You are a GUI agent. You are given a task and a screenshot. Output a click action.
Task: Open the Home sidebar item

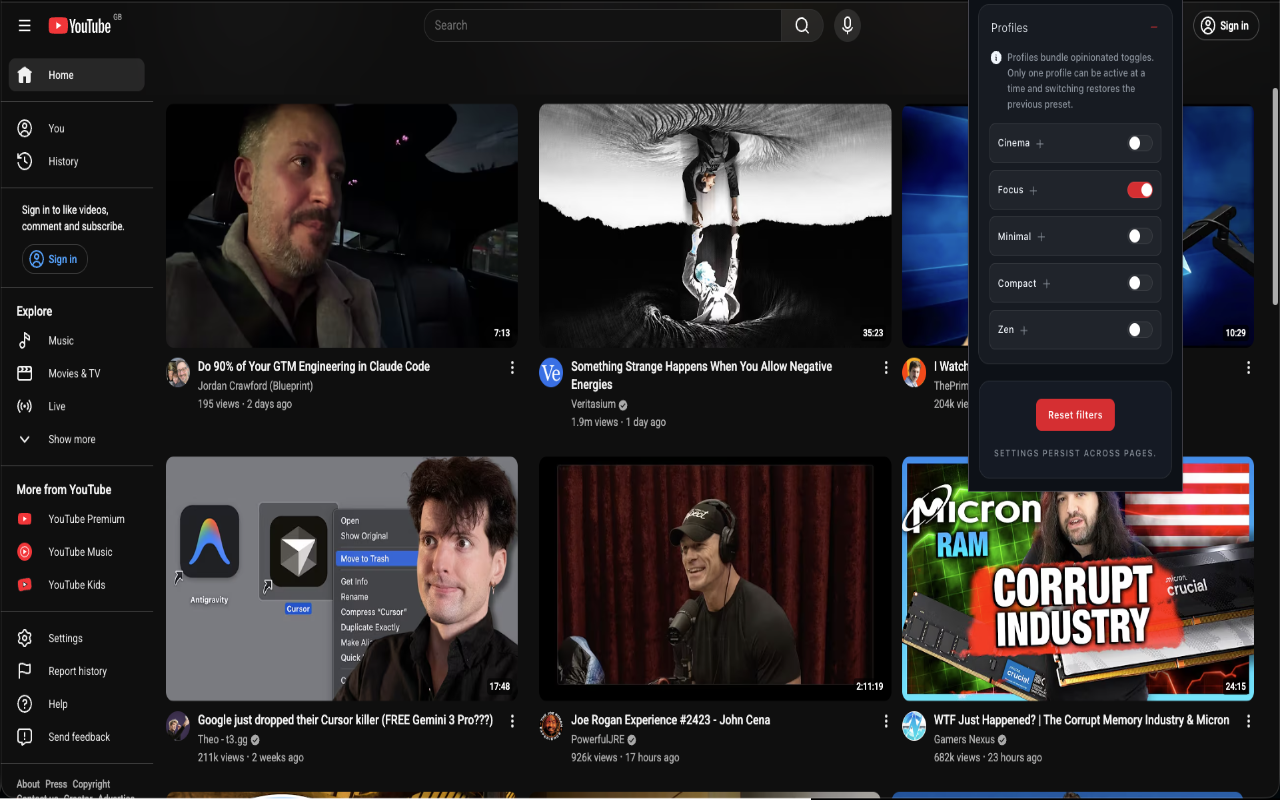[x=77, y=75]
